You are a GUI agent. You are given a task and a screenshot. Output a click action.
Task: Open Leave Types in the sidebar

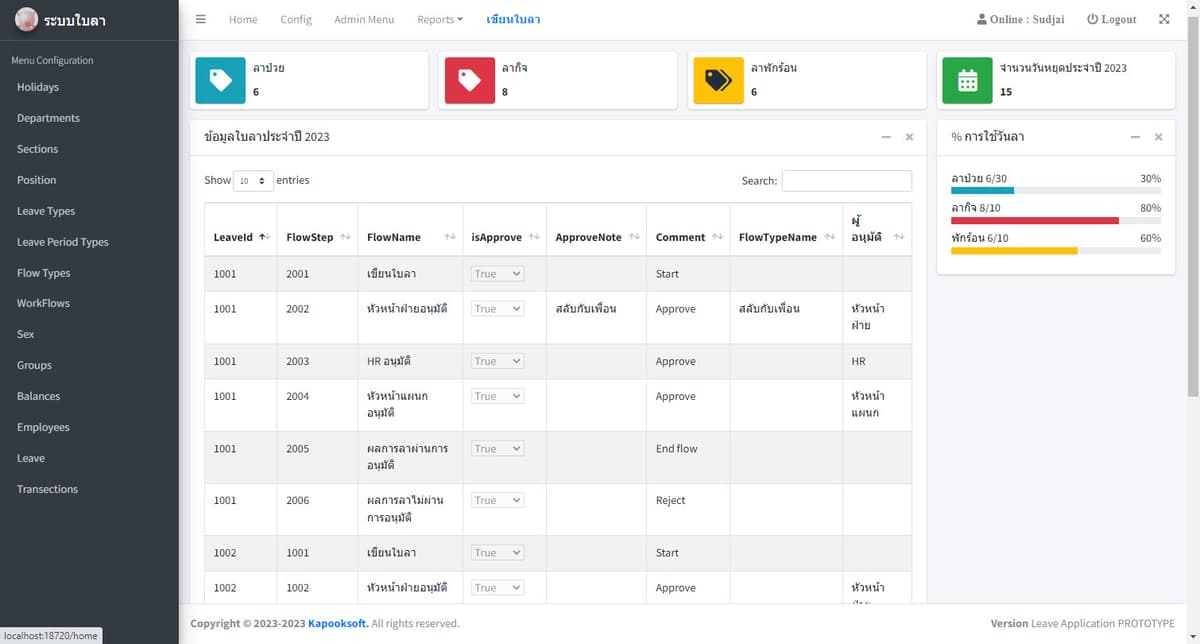(46, 211)
